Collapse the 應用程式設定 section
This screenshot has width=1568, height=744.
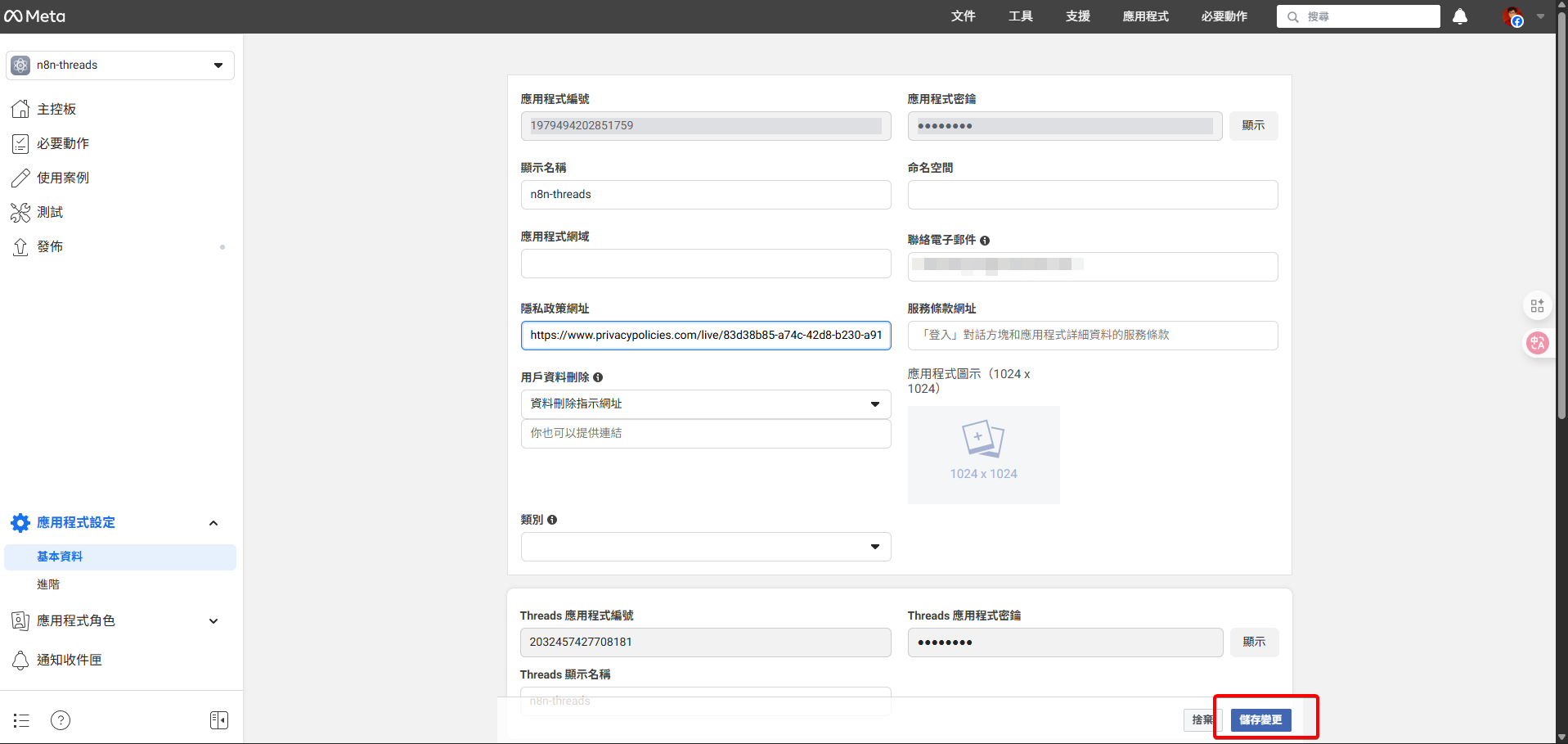tap(213, 522)
